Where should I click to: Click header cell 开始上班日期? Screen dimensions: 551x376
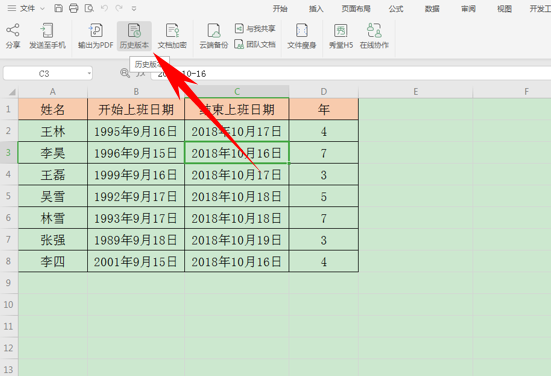(x=136, y=109)
